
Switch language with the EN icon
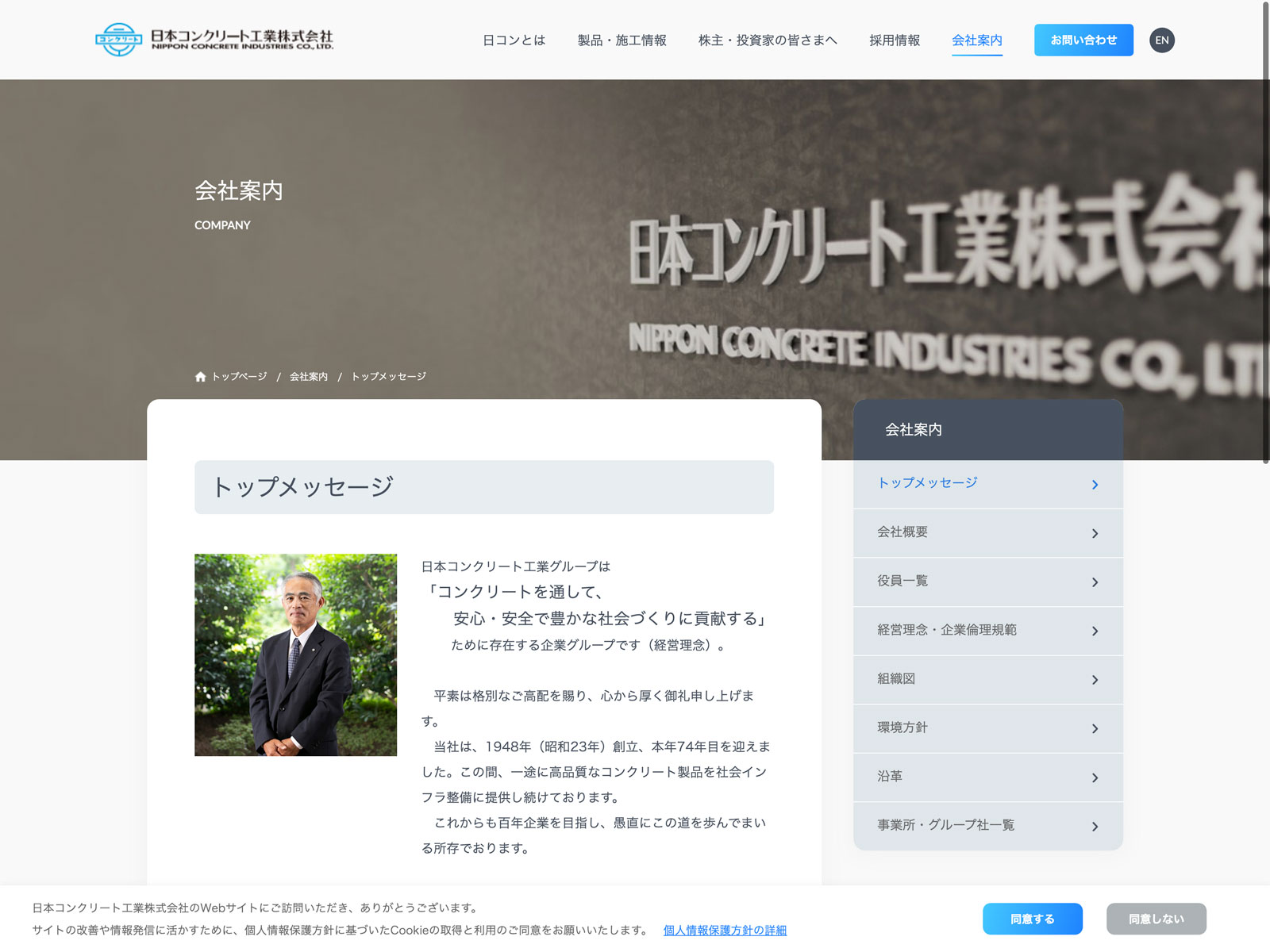1161,40
